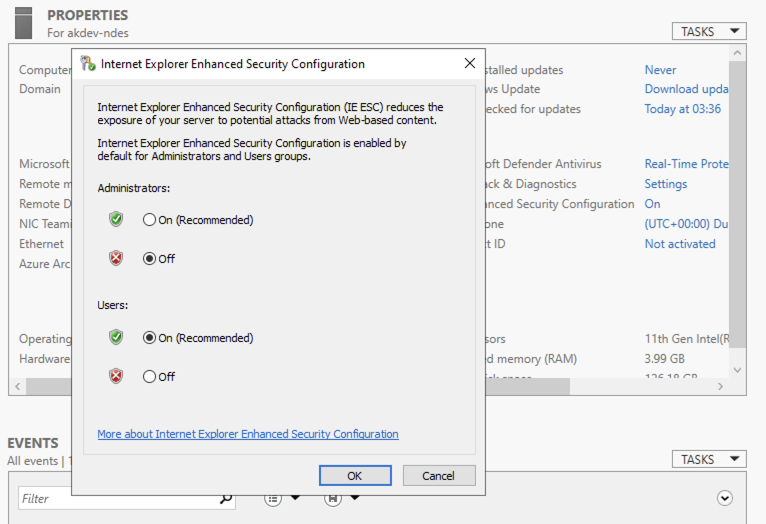The image size is (766, 524).
Task: Click red shield icon beside Users Off
Action: coord(116,376)
